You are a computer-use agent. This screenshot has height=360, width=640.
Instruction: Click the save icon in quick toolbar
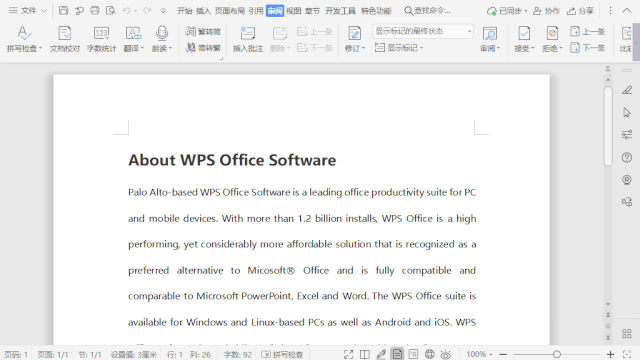pyautogui.click(x=63, y=11)
